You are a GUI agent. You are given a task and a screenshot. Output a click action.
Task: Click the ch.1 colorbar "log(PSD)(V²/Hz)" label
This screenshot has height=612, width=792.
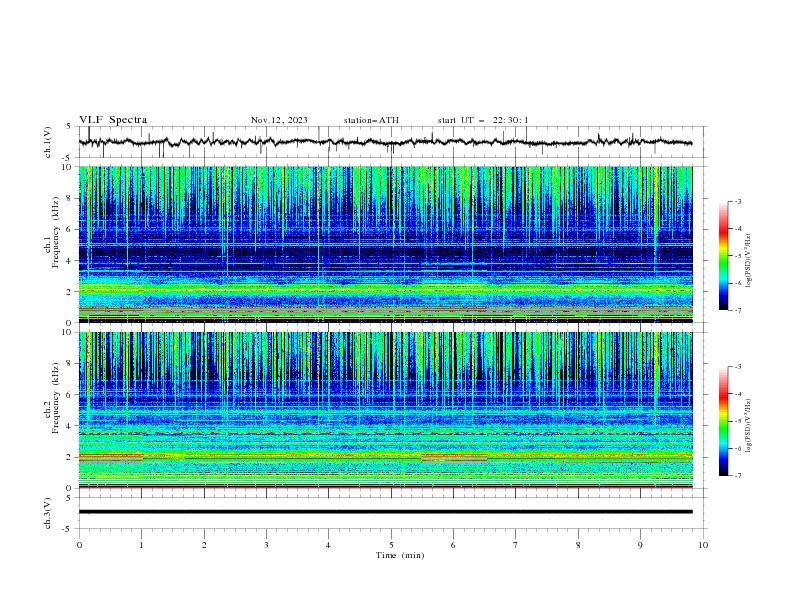pos(748,261)
